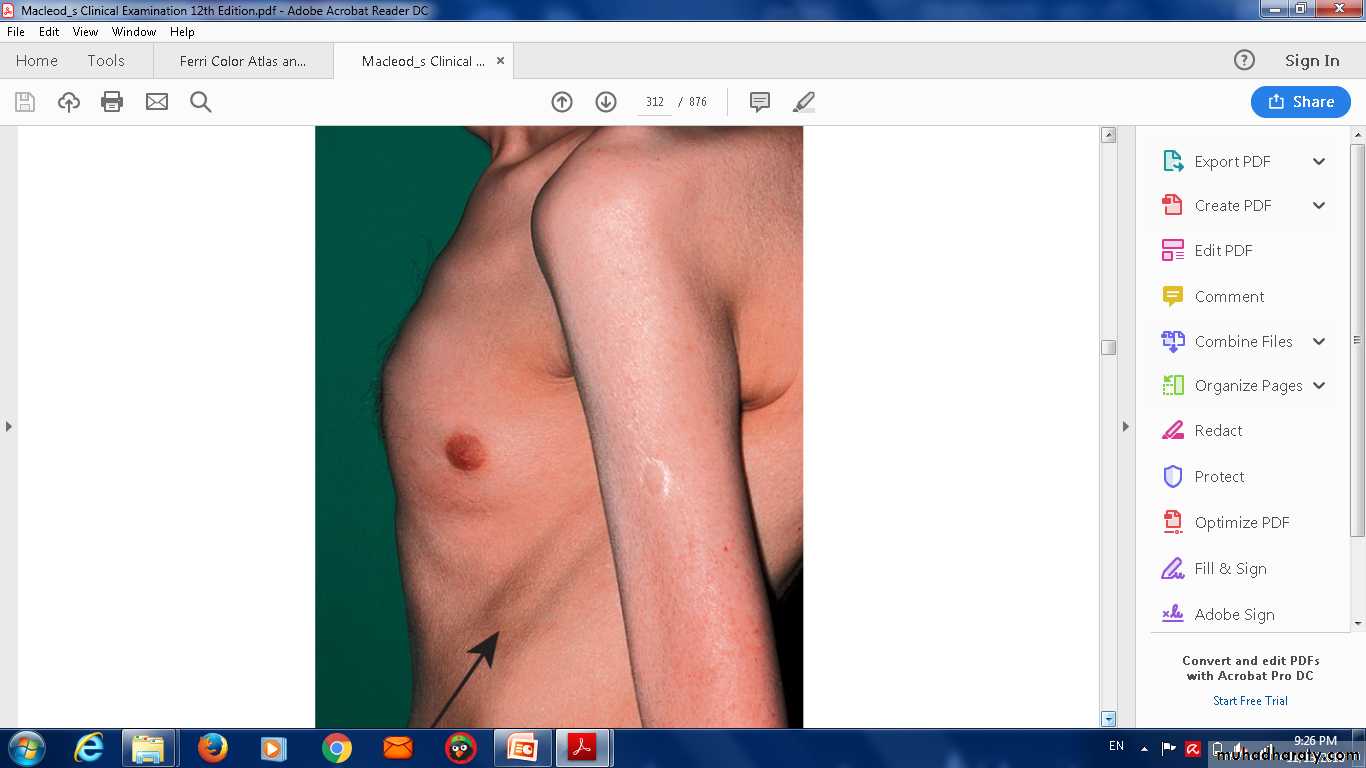Expand Organize Pages chevron
This screenshot has width=1366, height=768.
click(x=1319, y=386)
